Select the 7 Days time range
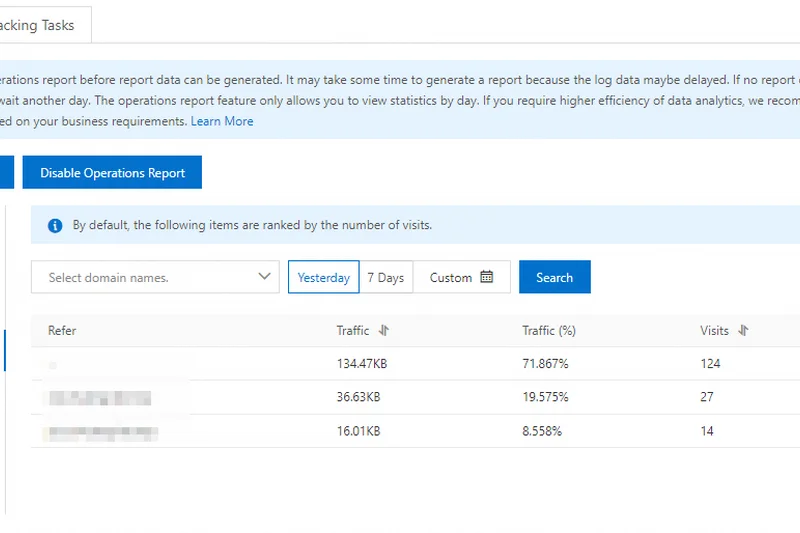 (x=385, y=277)
